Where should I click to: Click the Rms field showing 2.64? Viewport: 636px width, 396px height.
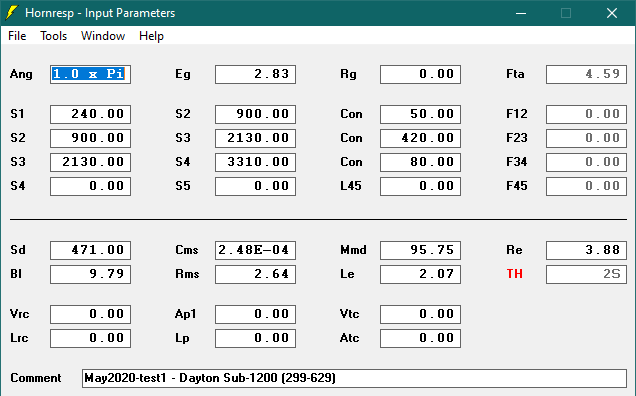[x=256, y=274]
